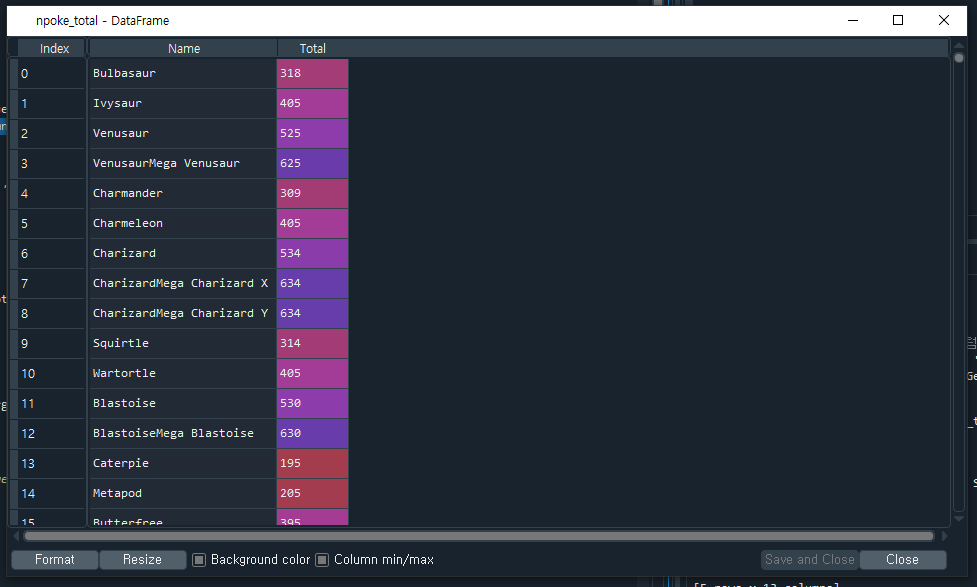Select row index 12 header

coord(51,433)
